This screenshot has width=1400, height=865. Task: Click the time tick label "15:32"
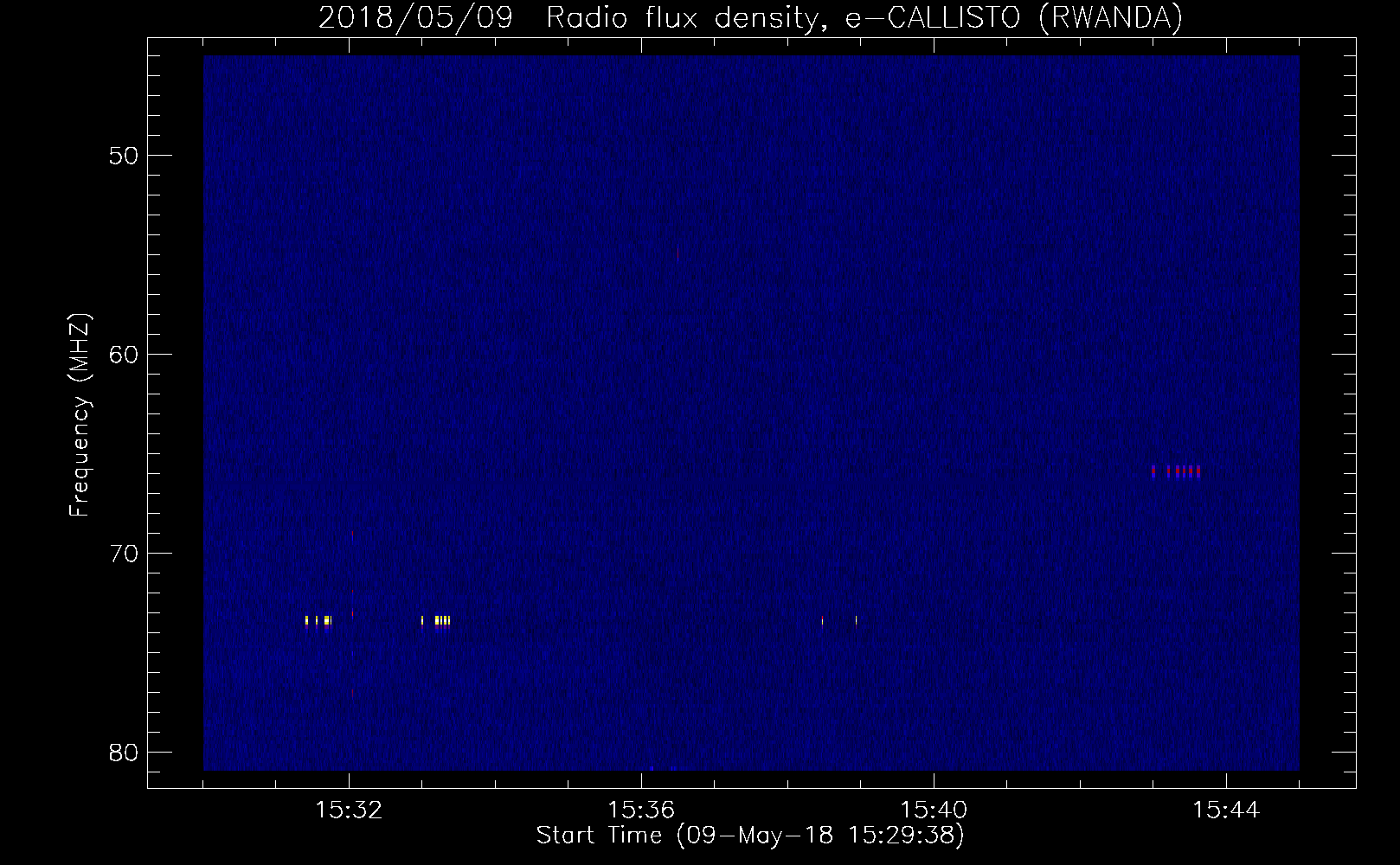(x=349, y=811)
